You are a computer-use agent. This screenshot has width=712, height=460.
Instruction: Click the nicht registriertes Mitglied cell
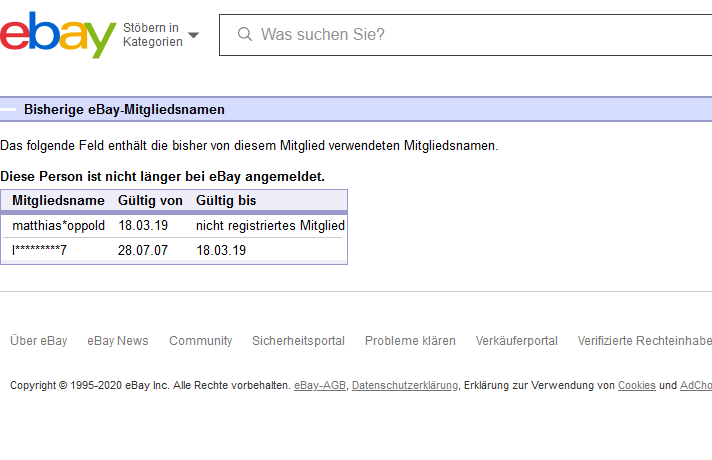click(x=270, y=225)
